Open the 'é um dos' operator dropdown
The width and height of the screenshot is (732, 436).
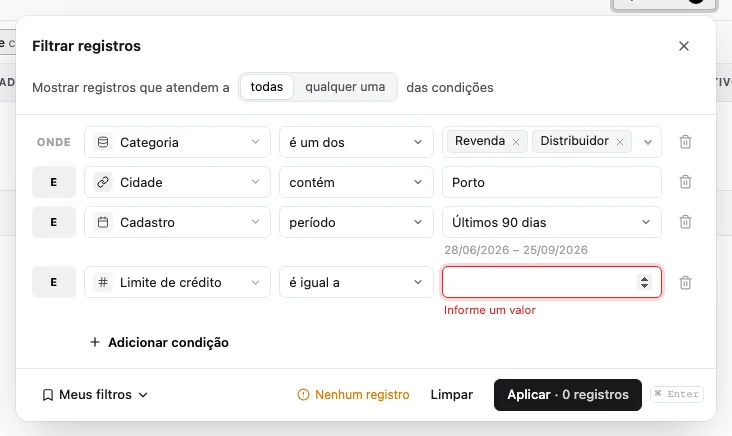click(x=356, y=142)
